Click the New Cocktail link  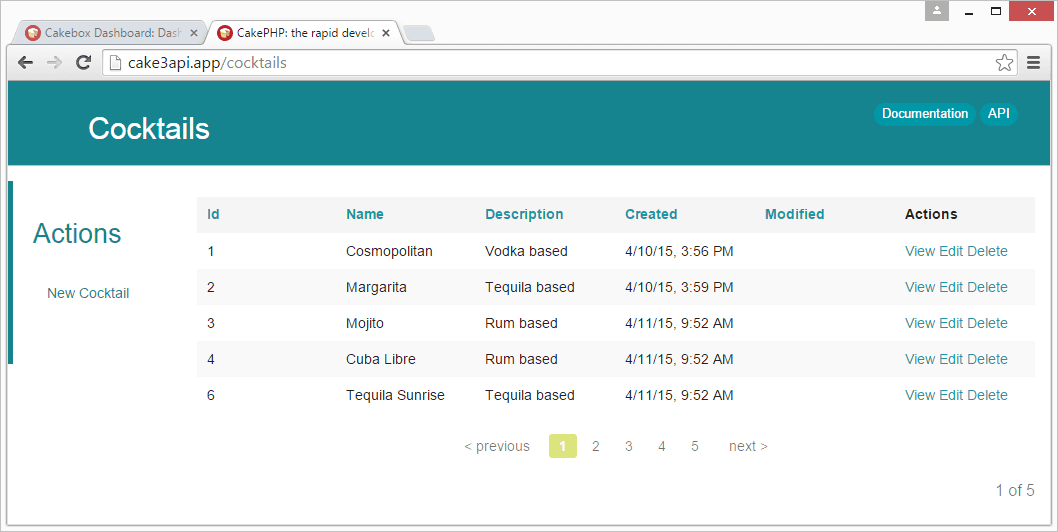pyautogui.click(x=88, y=293)
